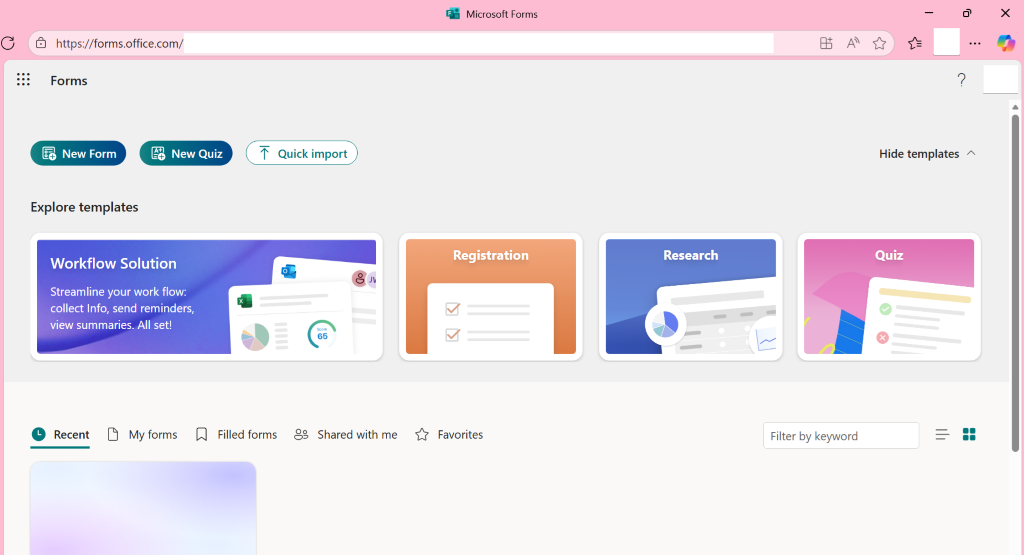Select the Recent tab

tap(60, 435)
